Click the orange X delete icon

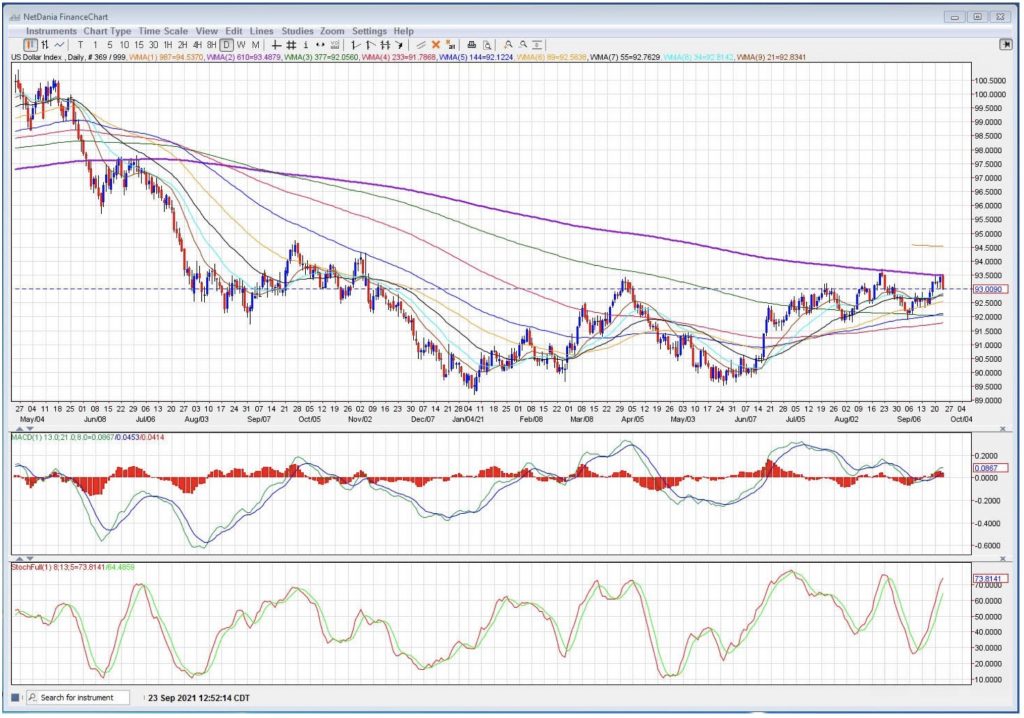(436, 45)
